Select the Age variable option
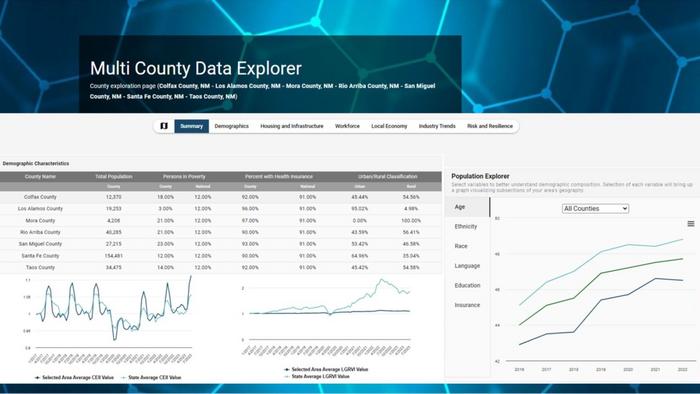700x394 pixels. tap(467, 207)
